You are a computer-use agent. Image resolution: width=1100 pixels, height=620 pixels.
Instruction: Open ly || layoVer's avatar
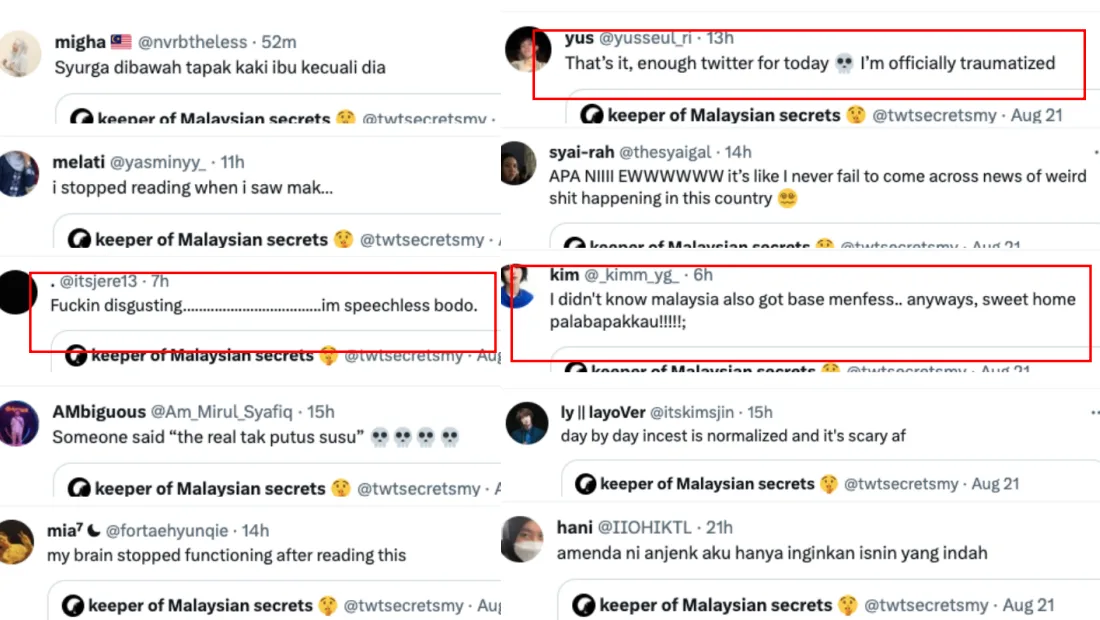pyautogui.click(x=525, y=423)
